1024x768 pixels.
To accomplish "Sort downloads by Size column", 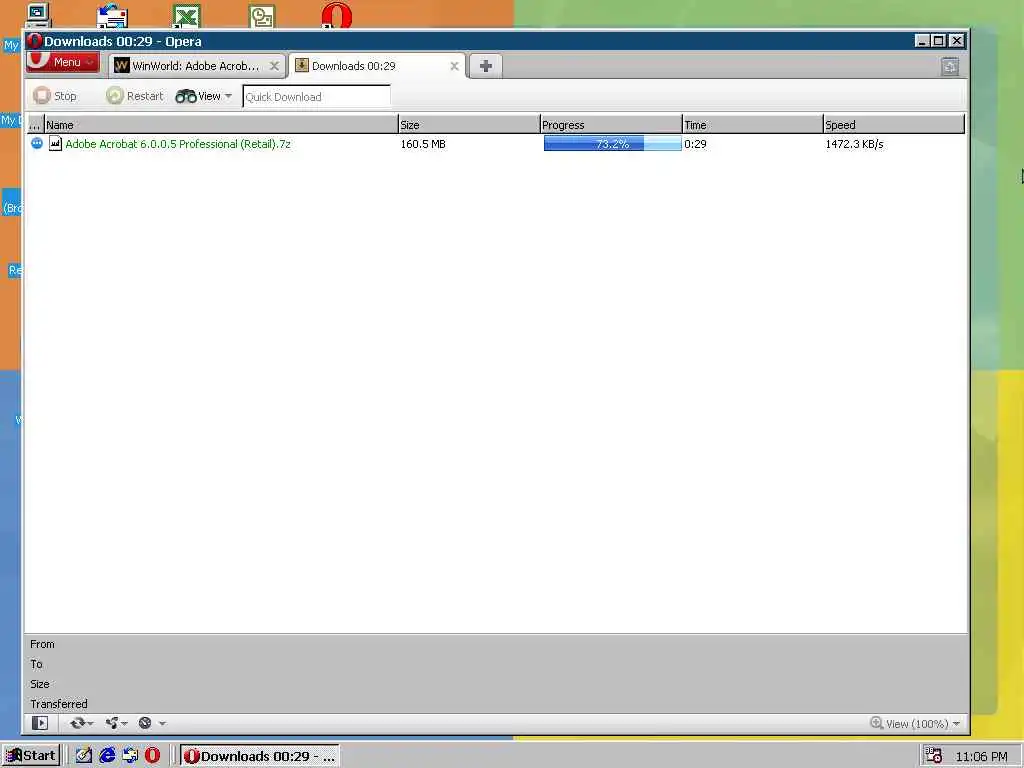I will pos(469,125).
